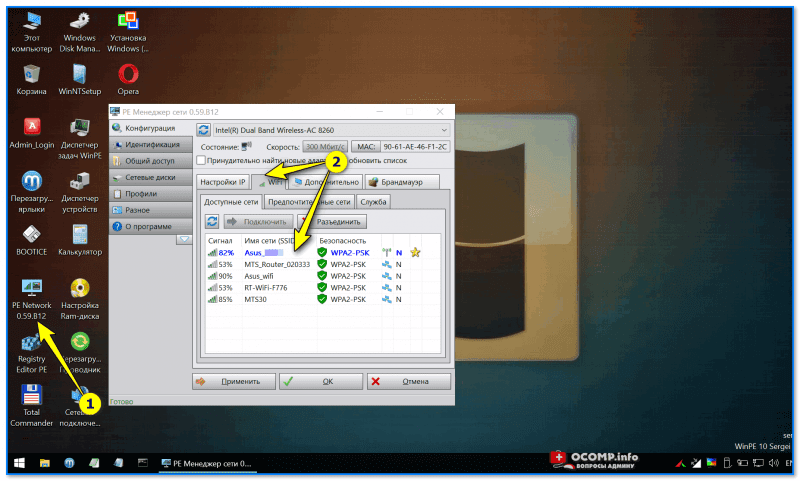
Task: Select Конфигурация in the sidebar
Action: [x=151, y=128]
